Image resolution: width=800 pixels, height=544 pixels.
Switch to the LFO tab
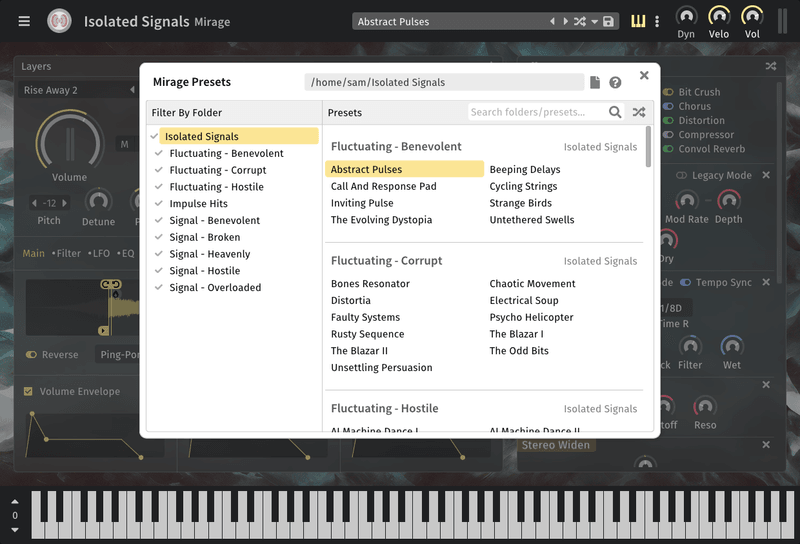[x=99, y=253]
